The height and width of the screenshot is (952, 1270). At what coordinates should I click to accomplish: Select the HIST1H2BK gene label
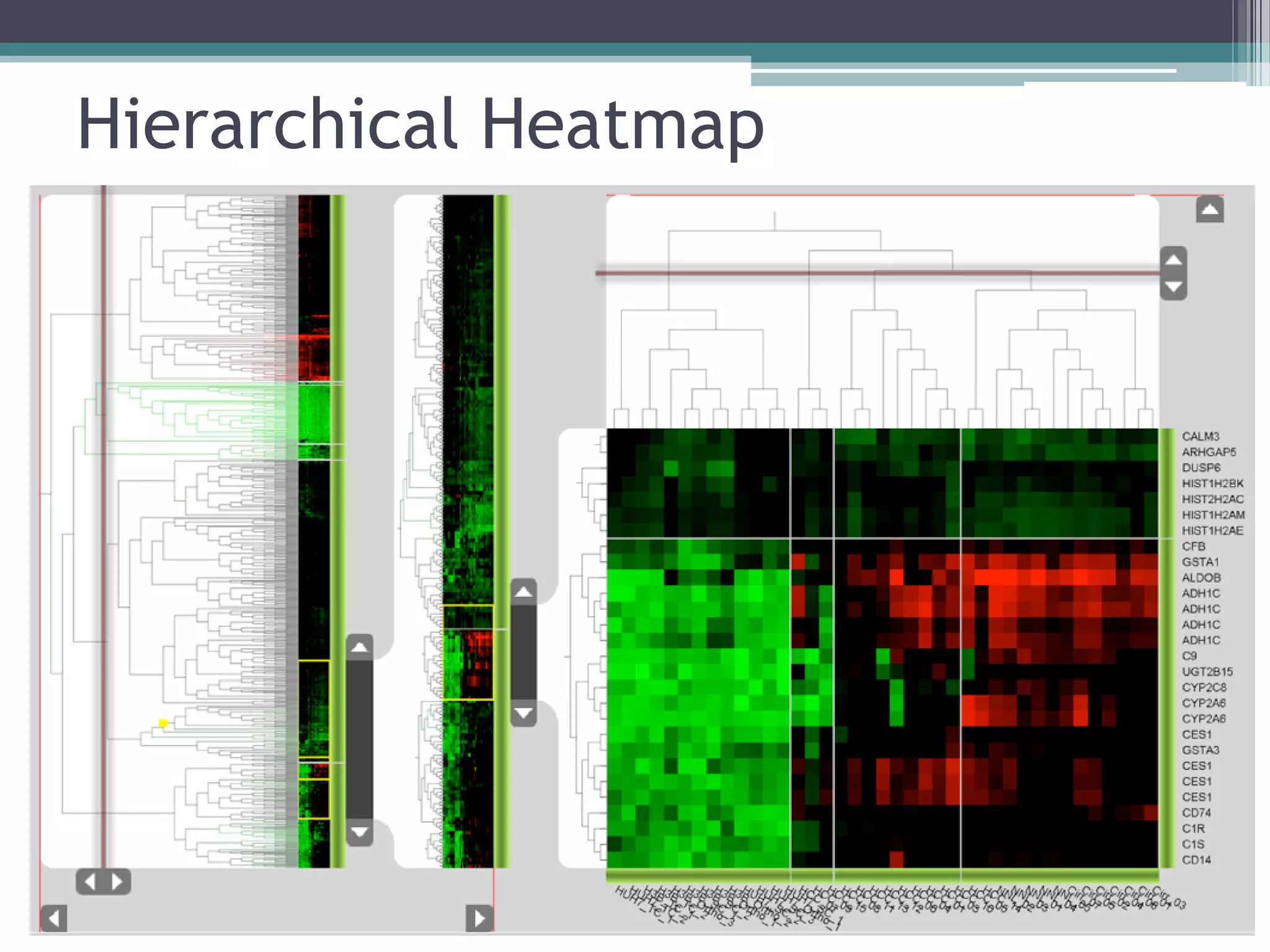coord(1212,483)
